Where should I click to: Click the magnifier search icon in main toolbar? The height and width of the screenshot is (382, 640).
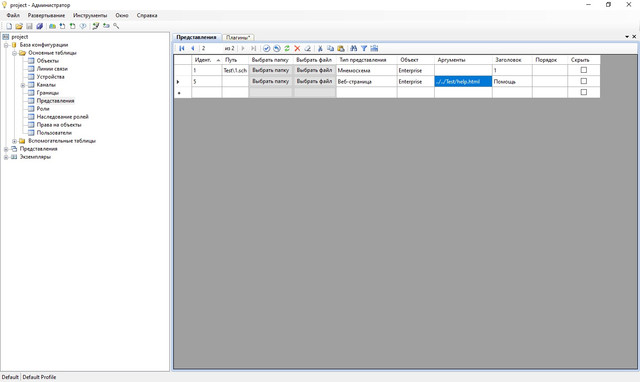pos(116,26)
